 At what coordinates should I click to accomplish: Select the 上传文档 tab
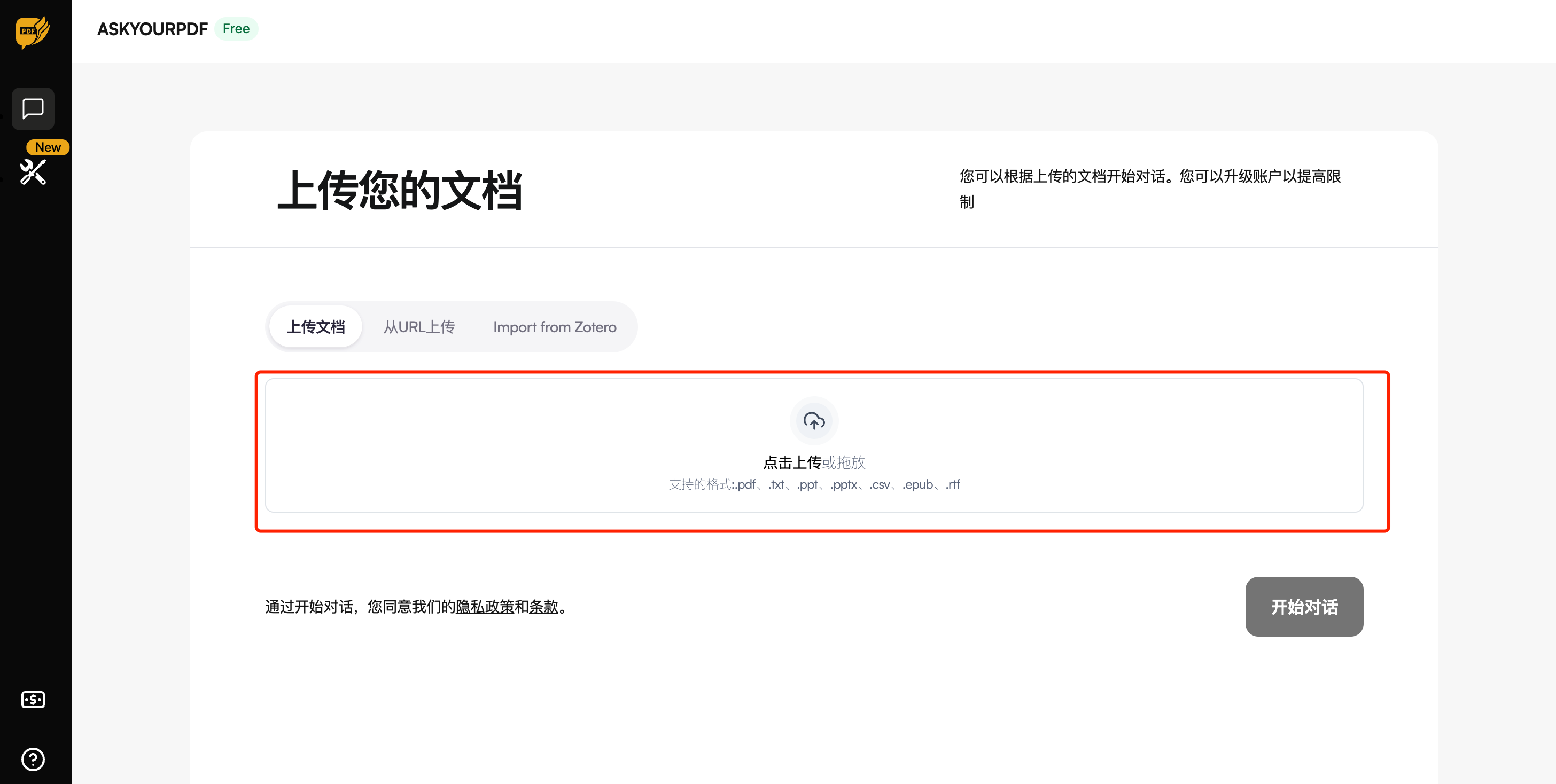pyautogui.click(x=315, y=326)
